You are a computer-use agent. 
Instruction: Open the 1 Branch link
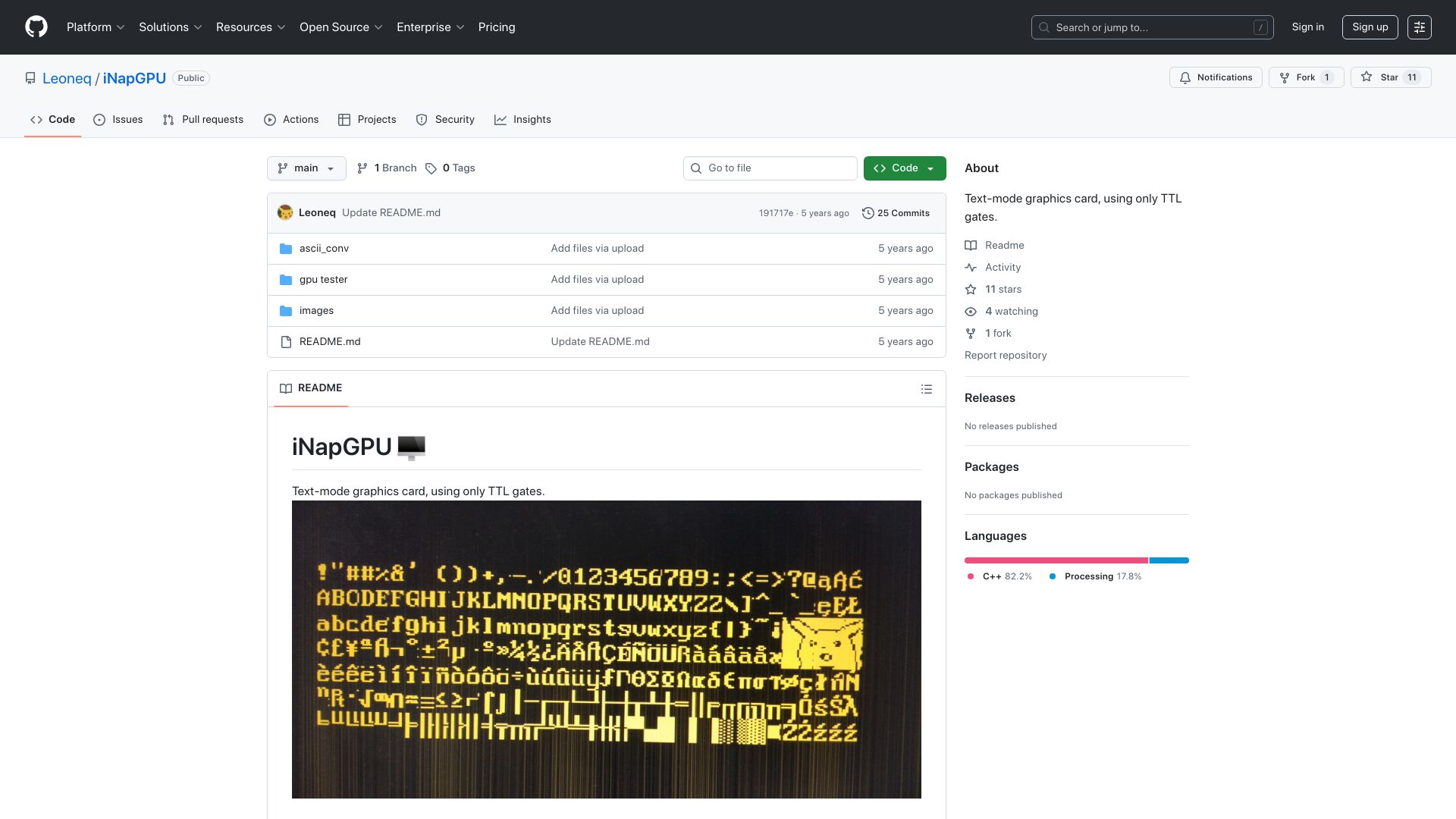387,168
